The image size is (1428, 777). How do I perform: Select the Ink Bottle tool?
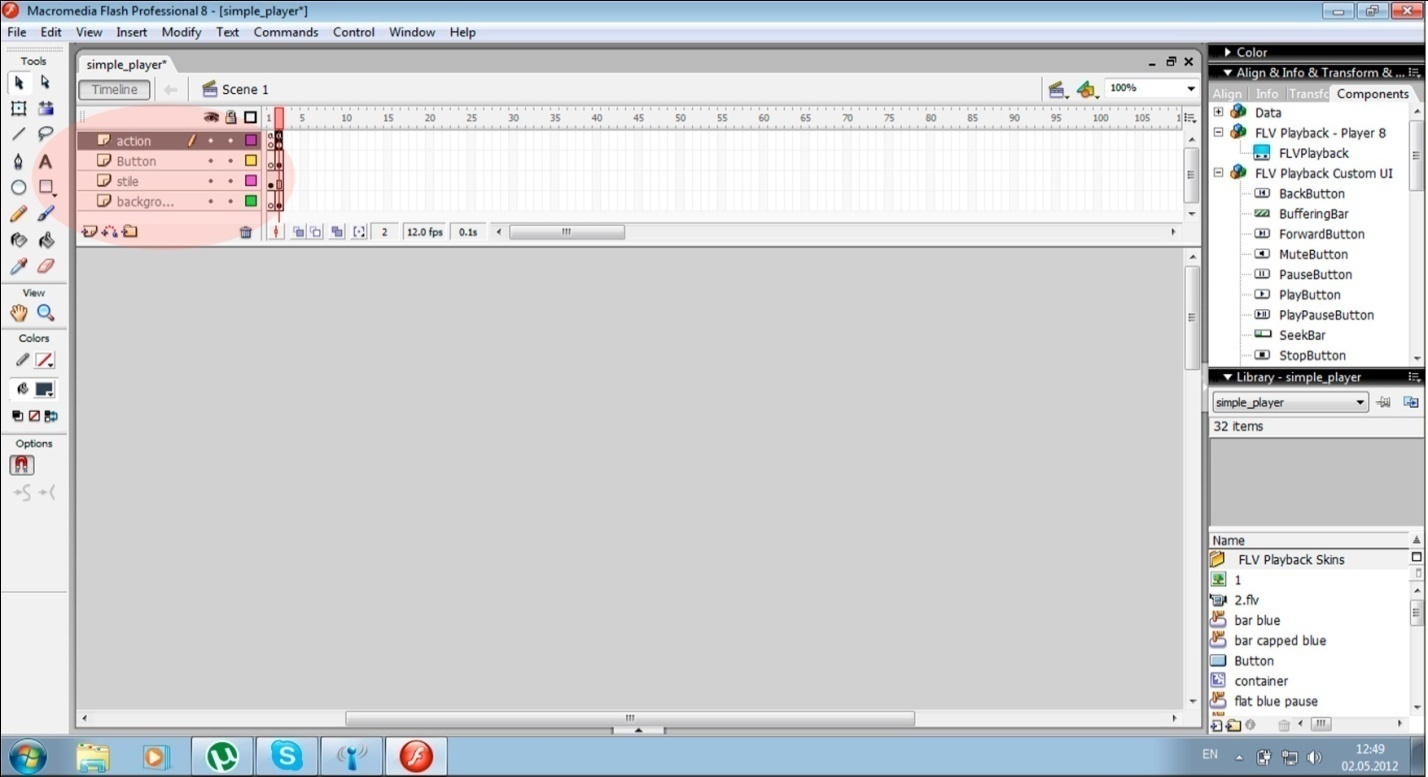pyautogui.click(x=19, y=240)
